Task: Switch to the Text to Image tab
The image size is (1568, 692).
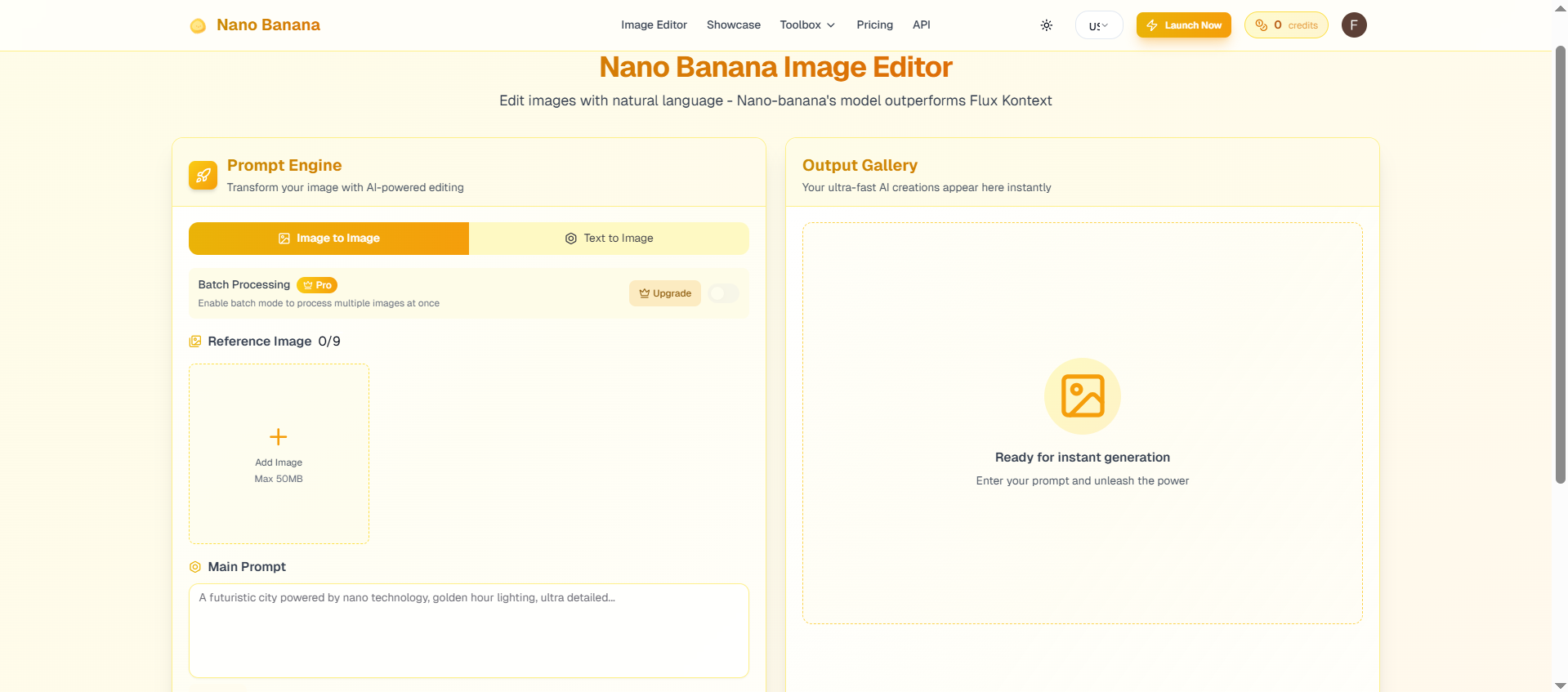Action: coord(609,239)
